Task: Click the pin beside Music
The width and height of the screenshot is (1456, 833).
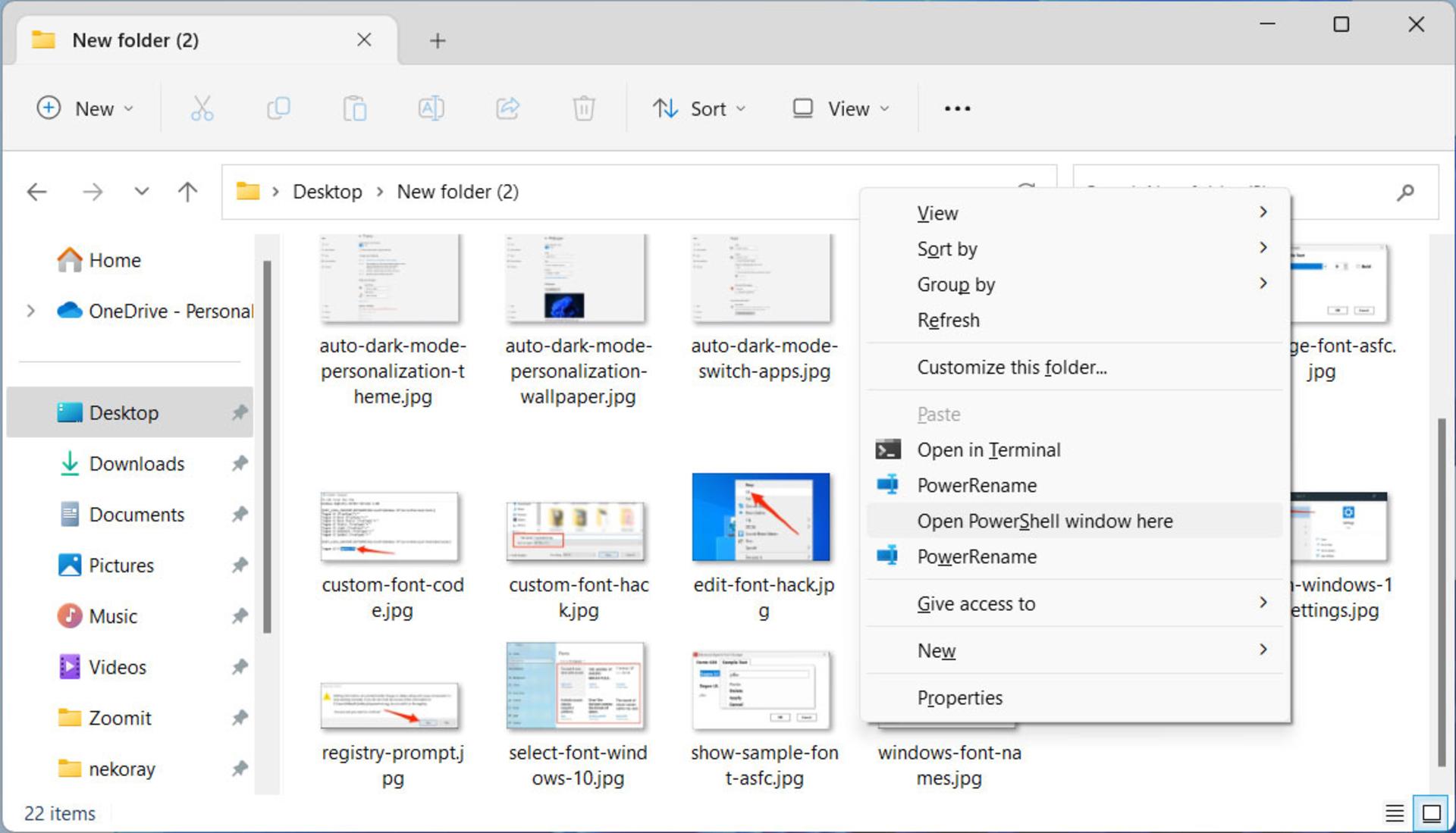Action: pos(240,615)
